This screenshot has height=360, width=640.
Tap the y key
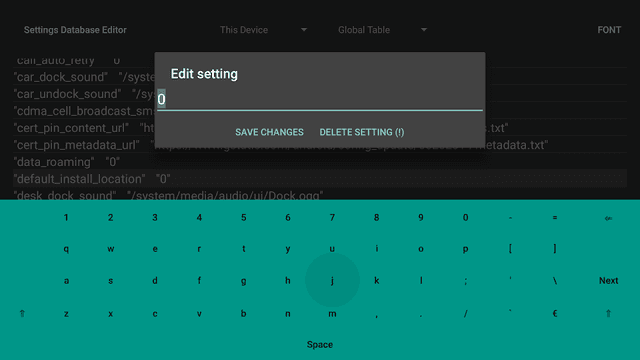288,249
